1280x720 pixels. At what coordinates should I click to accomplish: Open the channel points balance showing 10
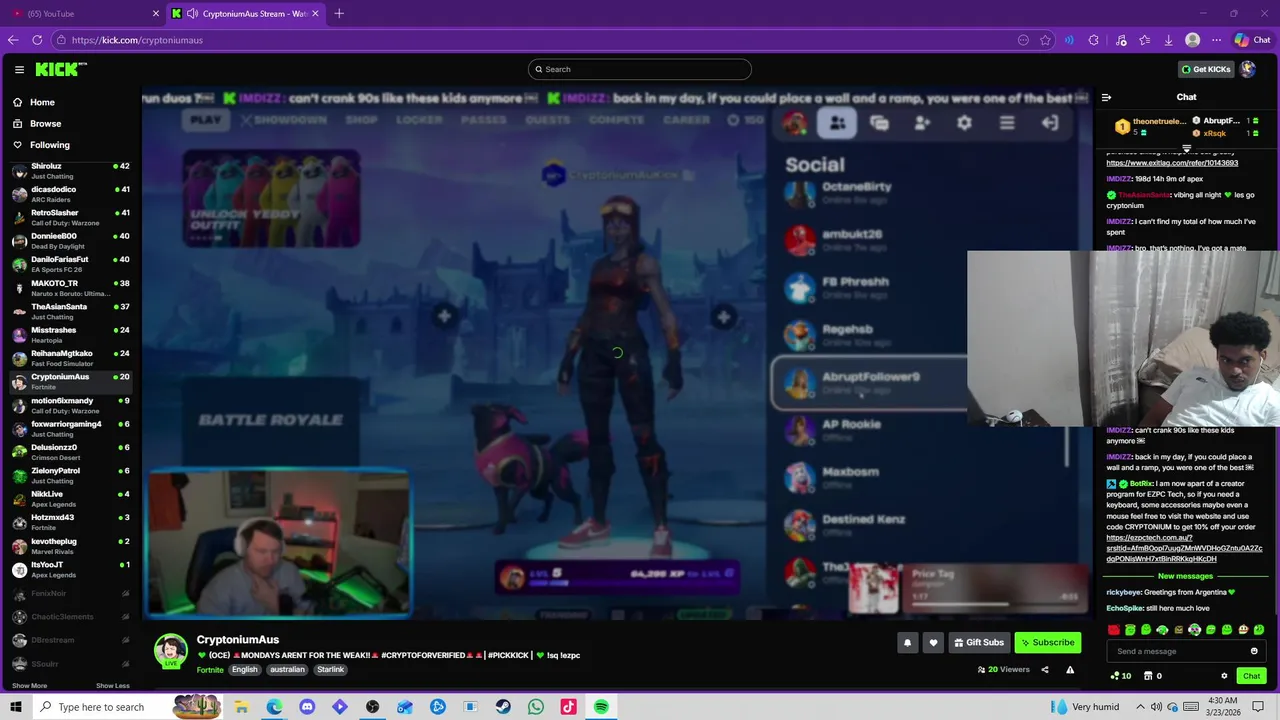pyautogui.click(x=1121, y=676)
